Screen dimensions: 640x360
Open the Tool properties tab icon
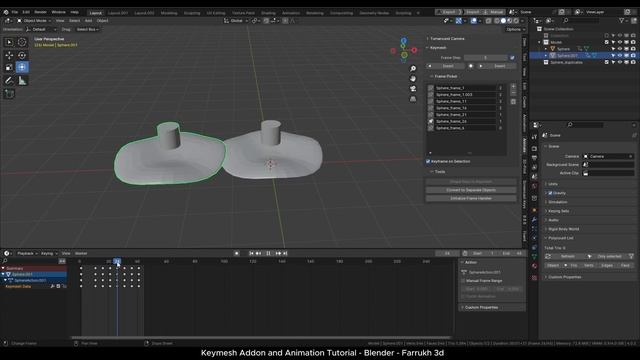pyautogui.click(x=534, y=138)
